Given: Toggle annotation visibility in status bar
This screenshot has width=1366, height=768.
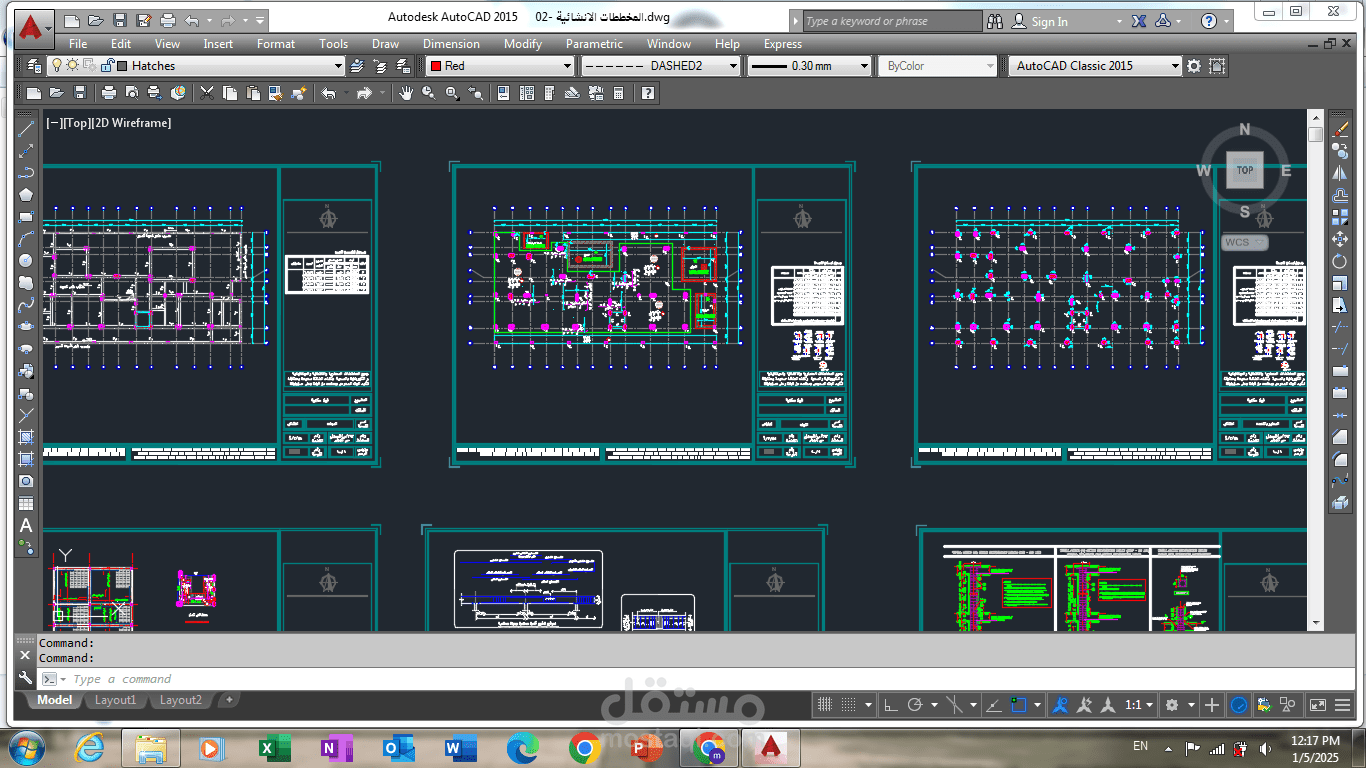Looking at the screenshot, I should 1060,705.
